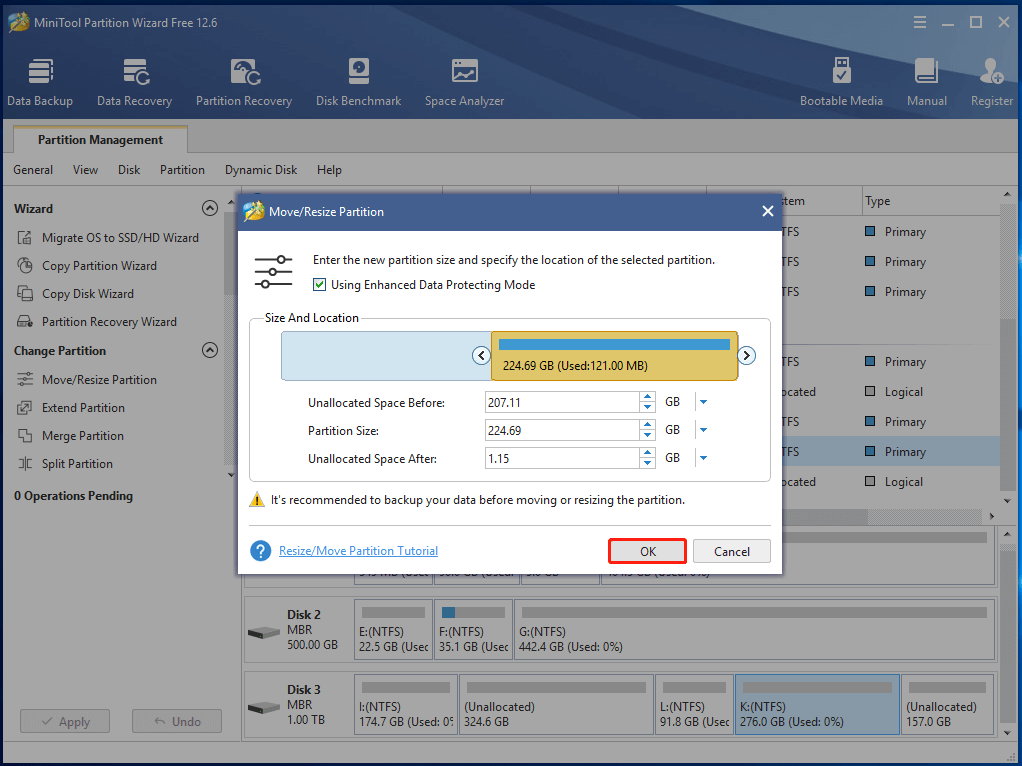Click Cancel in the resize dialog
The width and height of the screenshot is (1022, 766).
[x=731, y=552]
